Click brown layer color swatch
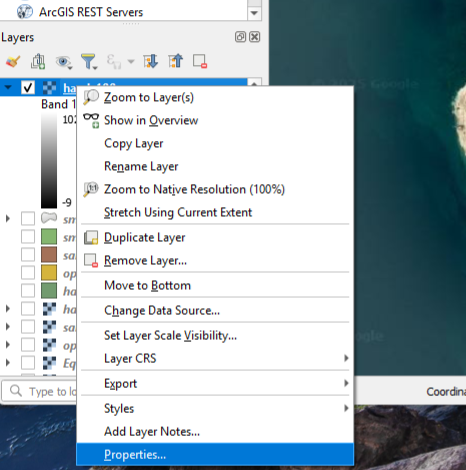466x470 pixels. 49,255
